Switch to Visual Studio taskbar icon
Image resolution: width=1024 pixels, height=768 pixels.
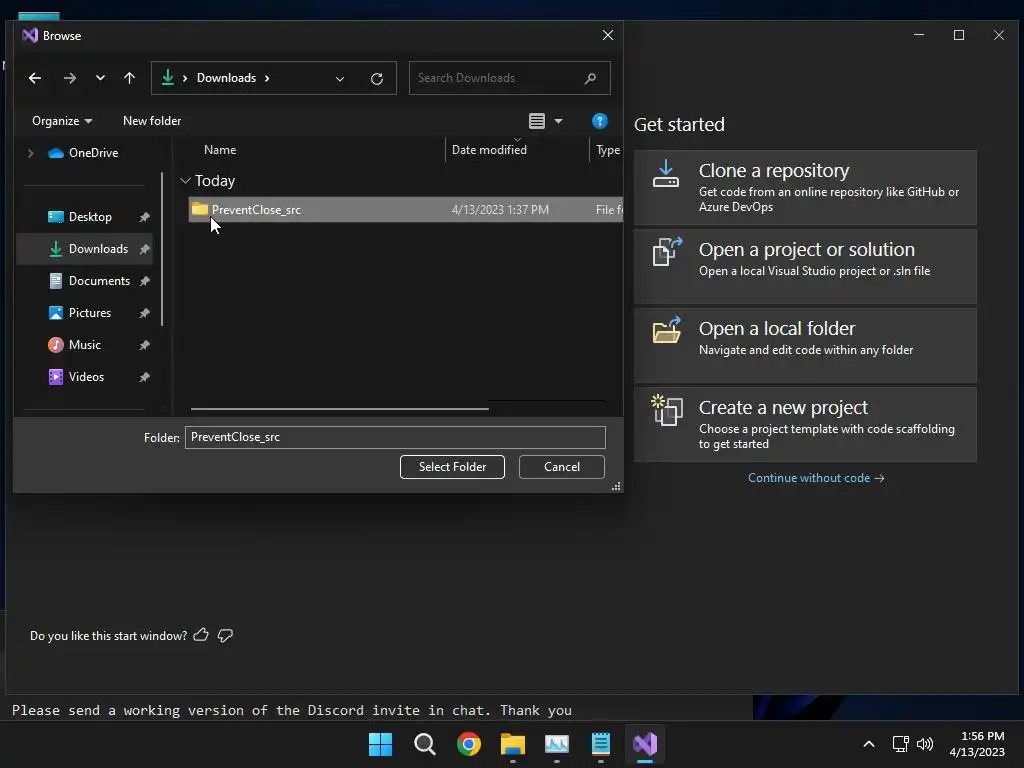(645, 744)
